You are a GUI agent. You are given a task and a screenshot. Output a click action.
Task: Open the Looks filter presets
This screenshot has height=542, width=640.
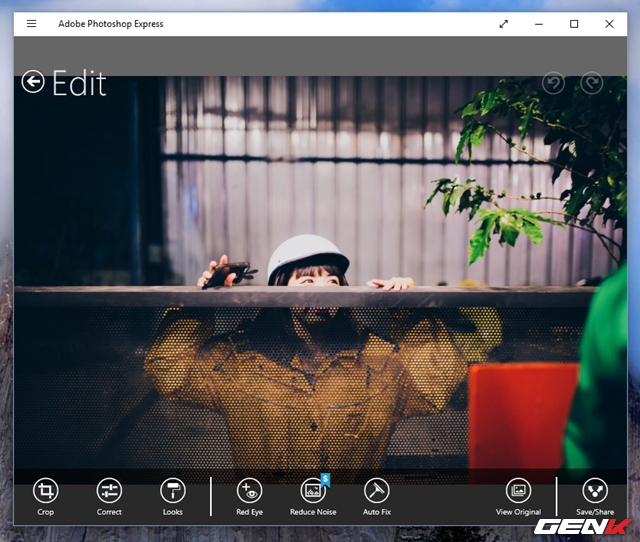[x=173, y=491]
